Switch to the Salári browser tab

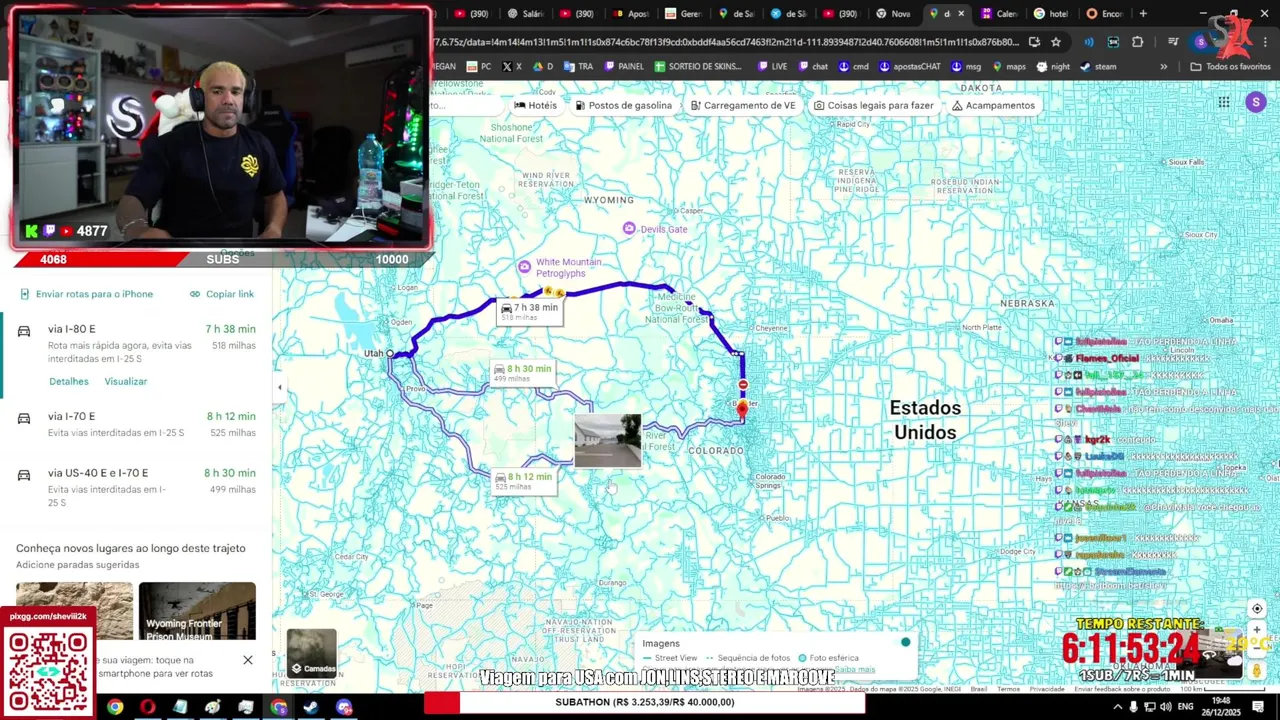525,14
